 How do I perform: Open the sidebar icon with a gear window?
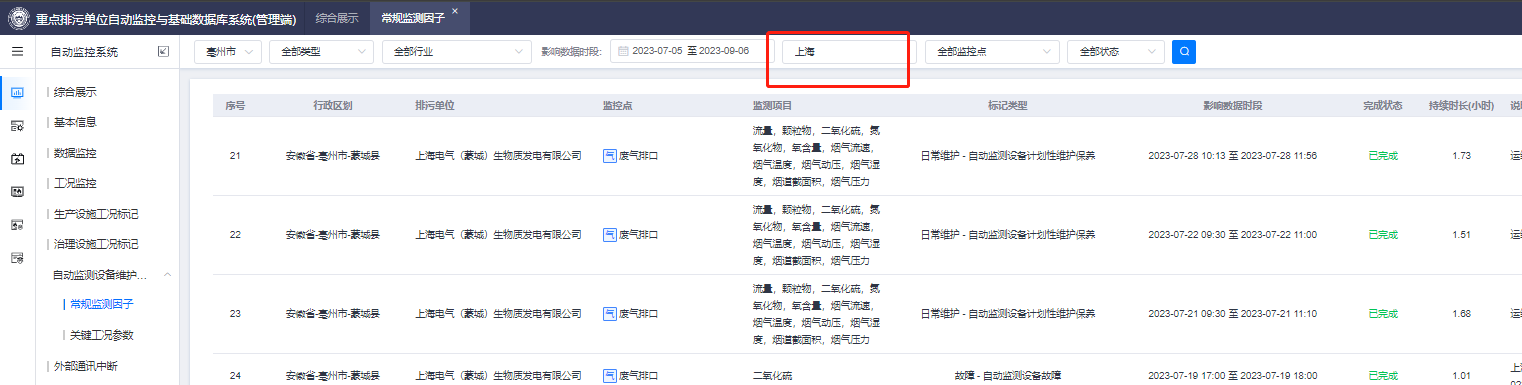(17, 125)
